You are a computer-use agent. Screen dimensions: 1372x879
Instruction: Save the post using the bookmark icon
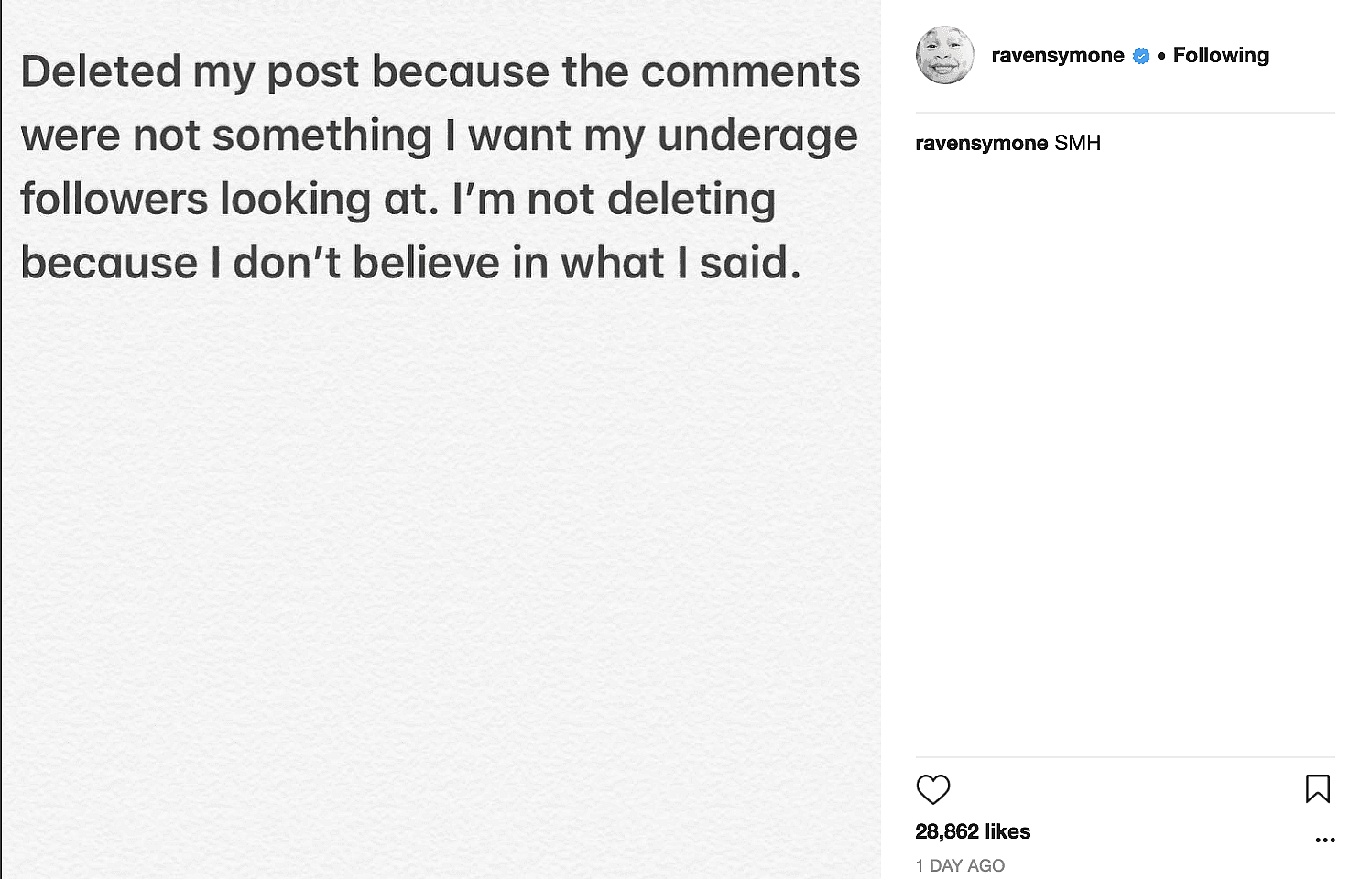[x=1317, y=788]
